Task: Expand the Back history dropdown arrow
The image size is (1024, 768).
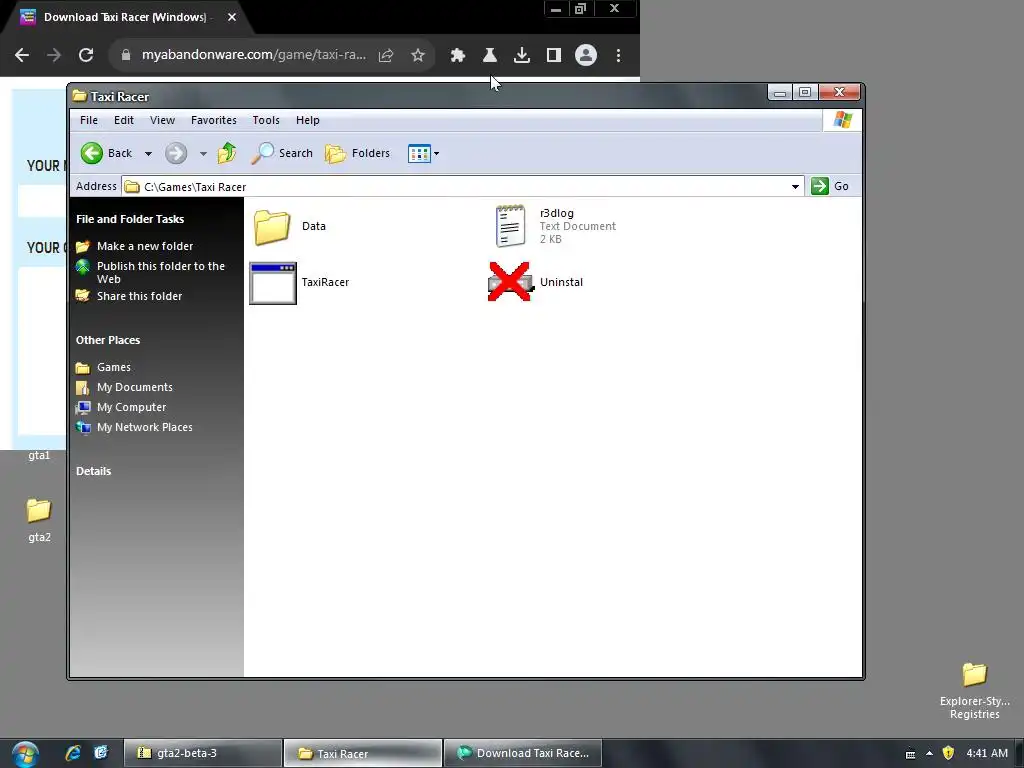Action: (148, 154)
